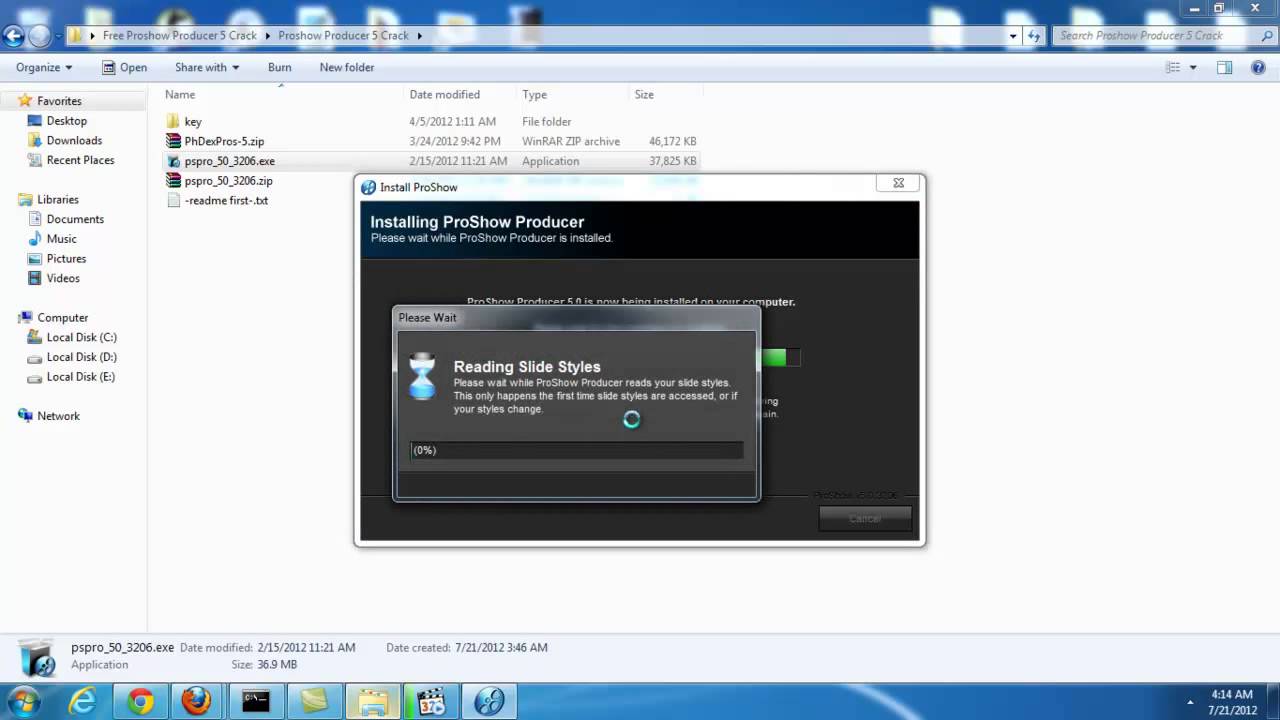Launch Internet Explorer from the taskbar
Viewport: 1280px width, 720px height.
pos(85,702)
